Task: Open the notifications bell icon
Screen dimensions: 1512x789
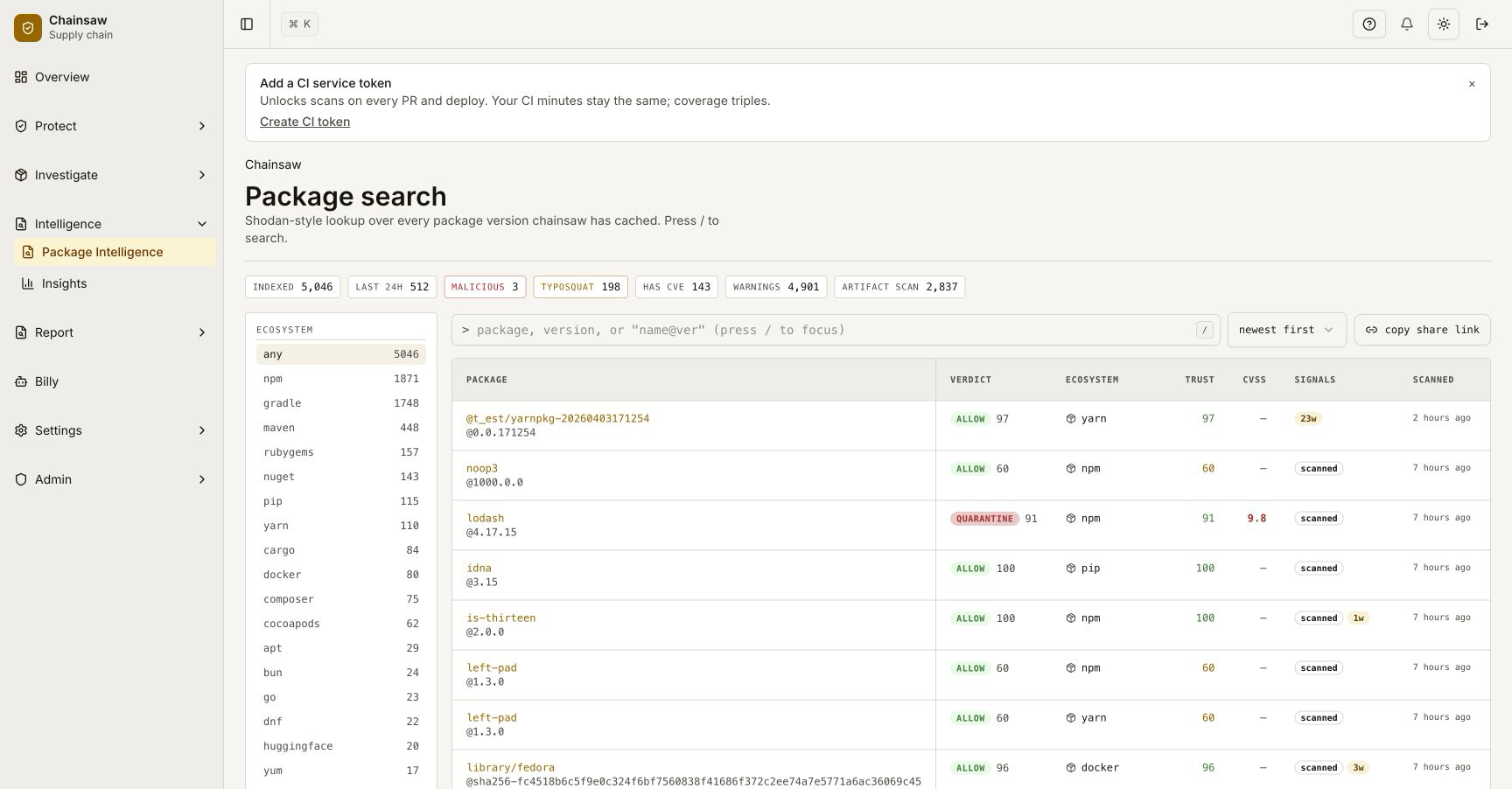Action: 1407,24
